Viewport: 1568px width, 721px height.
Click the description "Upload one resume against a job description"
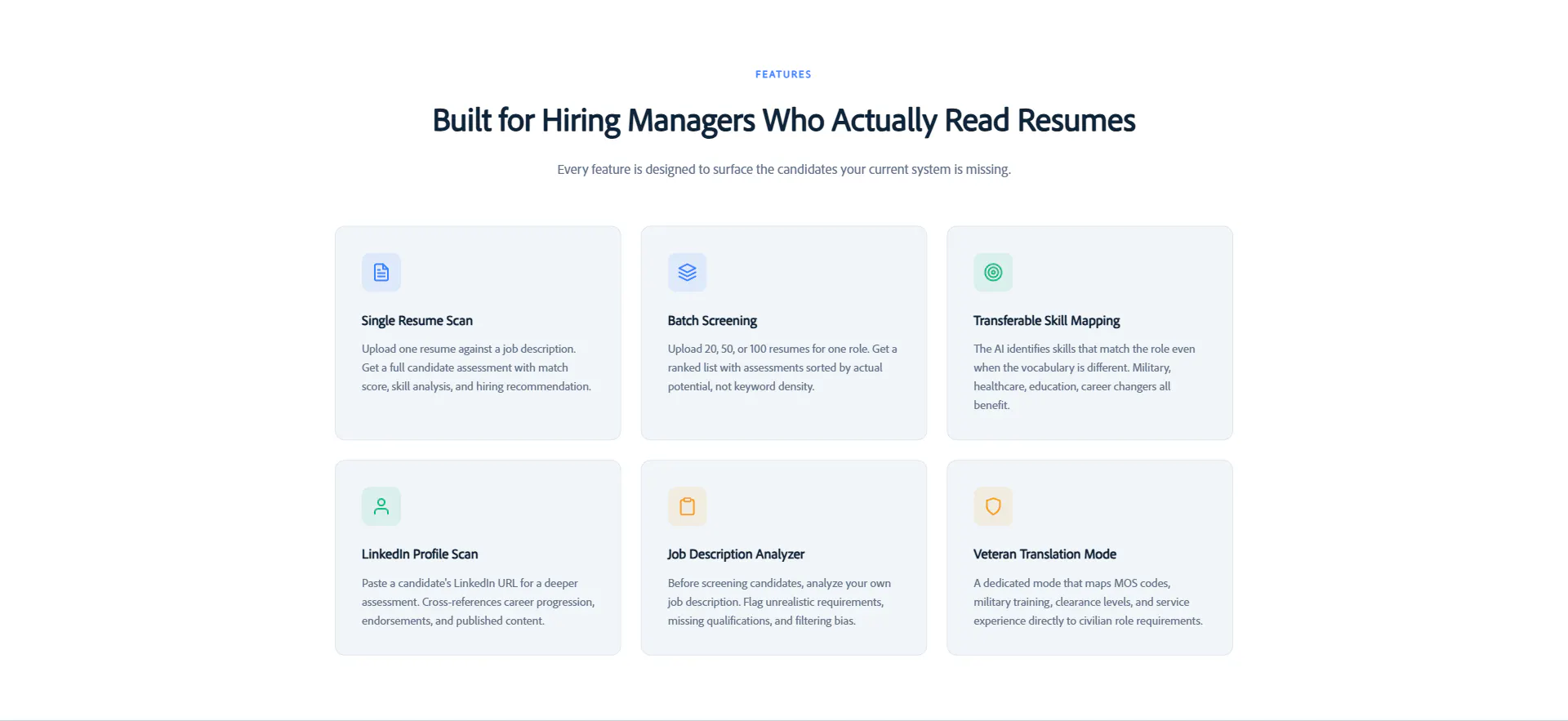[477, 367]
